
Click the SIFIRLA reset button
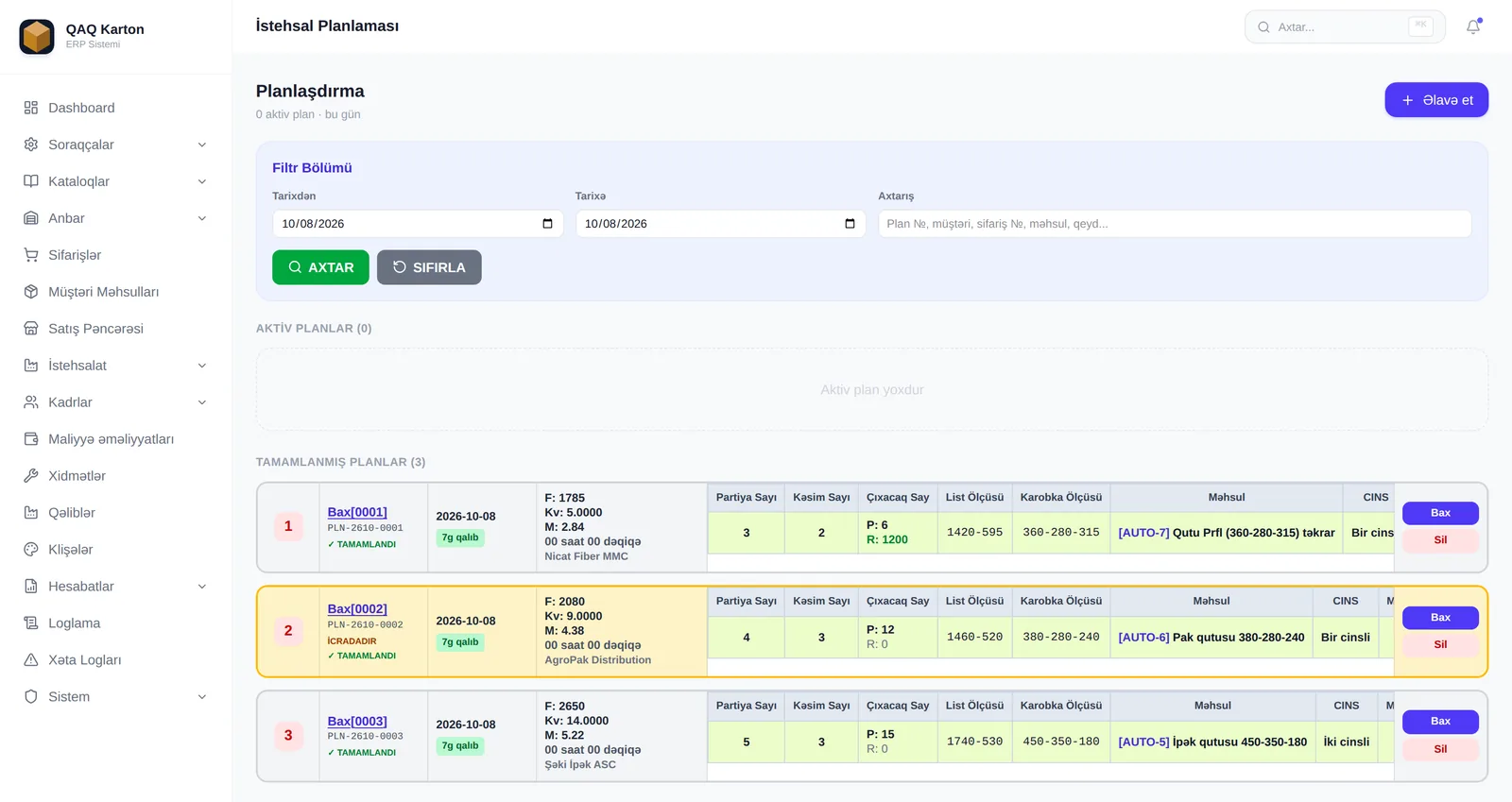429,267
